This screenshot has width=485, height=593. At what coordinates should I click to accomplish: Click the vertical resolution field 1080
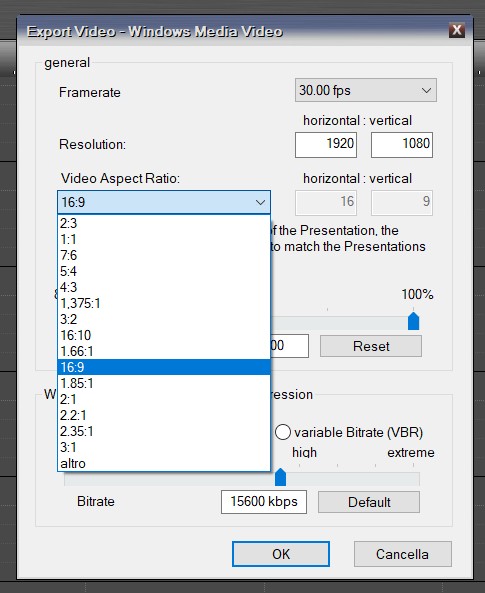402,144
